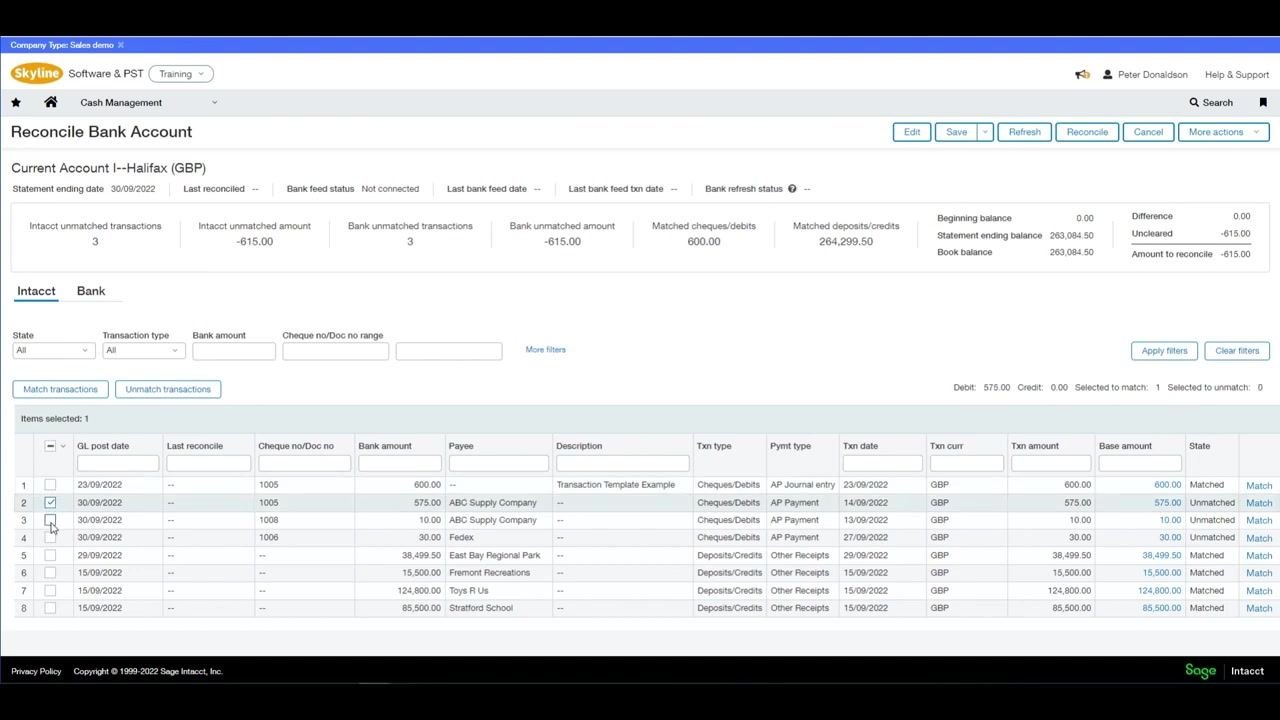Open the State filter dropdown
The height and width of the screenshot is (720, 1280).
pos(53,350)
